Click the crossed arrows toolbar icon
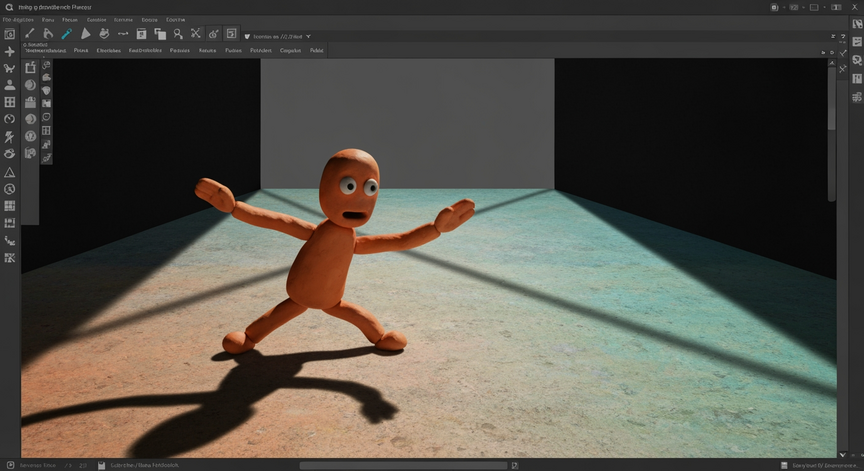 (196, 34)
